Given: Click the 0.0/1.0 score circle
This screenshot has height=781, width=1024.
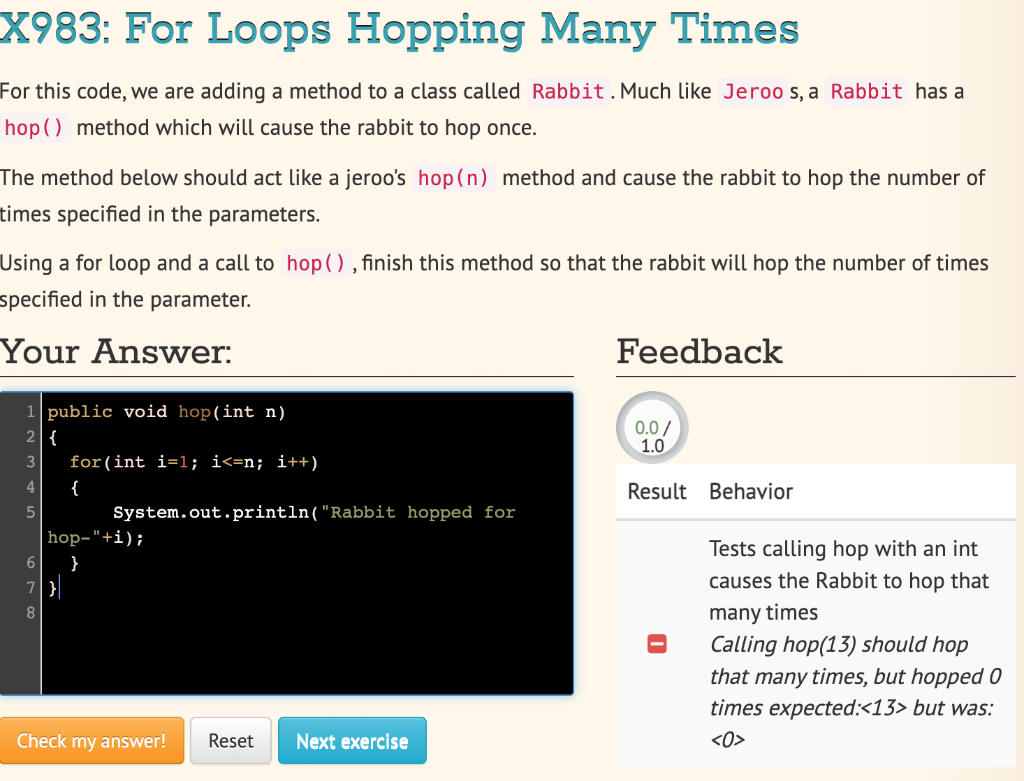Looking at the screenshot, I should pos(652,427).
